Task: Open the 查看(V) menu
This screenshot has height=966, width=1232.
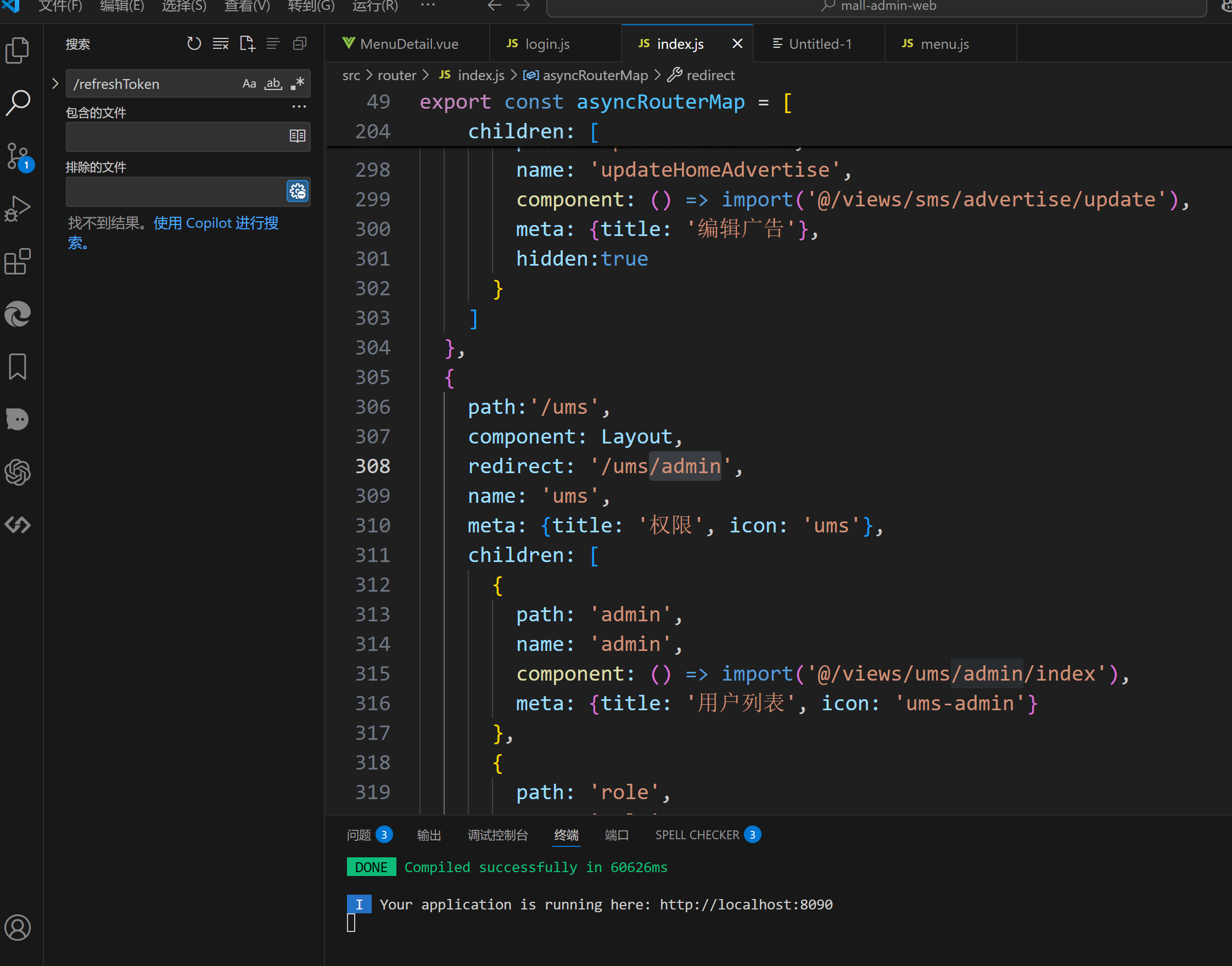Action: 247,6
